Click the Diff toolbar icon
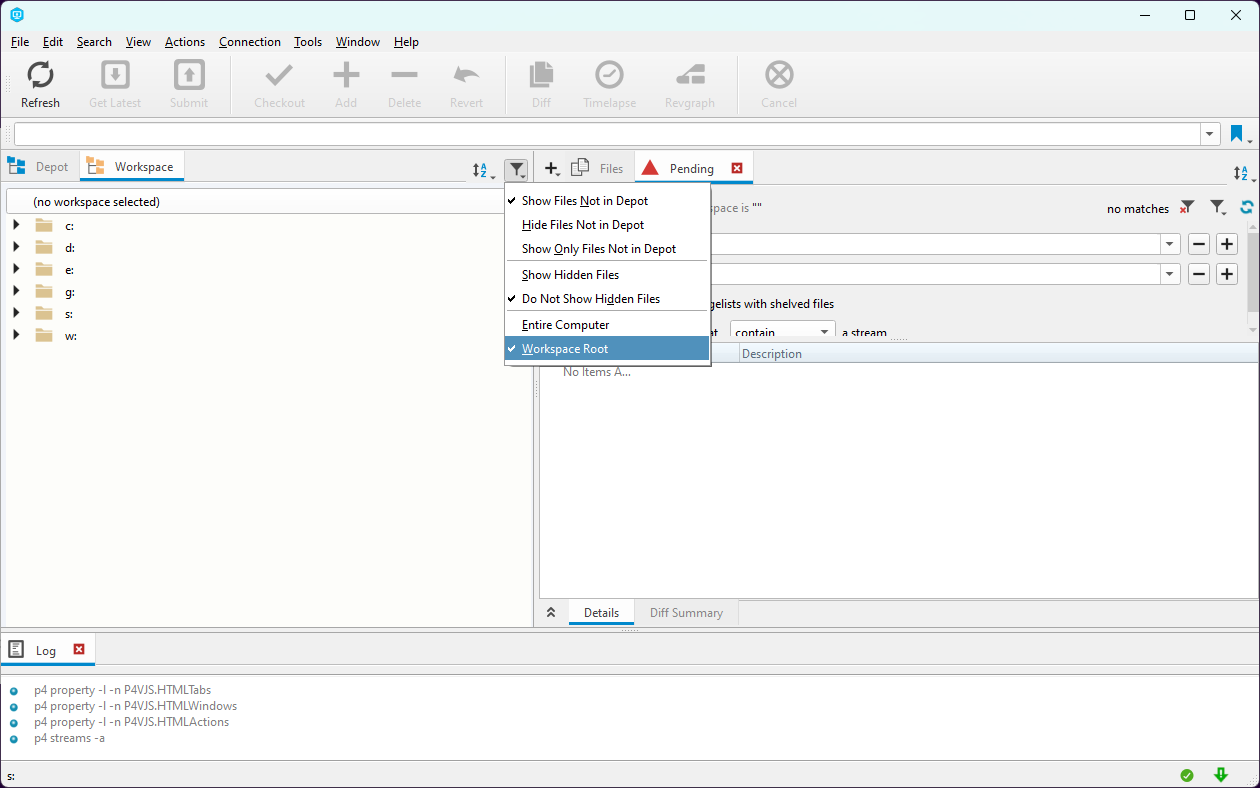 [541, 75]
